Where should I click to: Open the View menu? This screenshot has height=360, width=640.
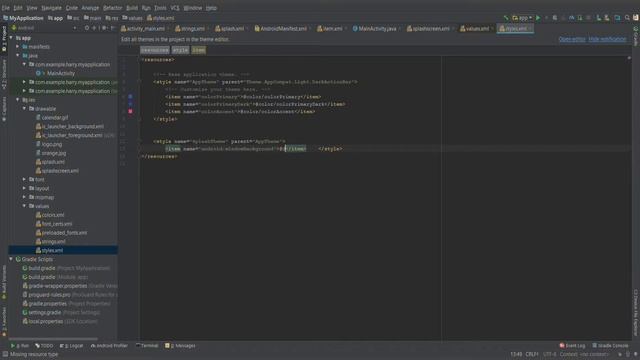tap(32, 8)
